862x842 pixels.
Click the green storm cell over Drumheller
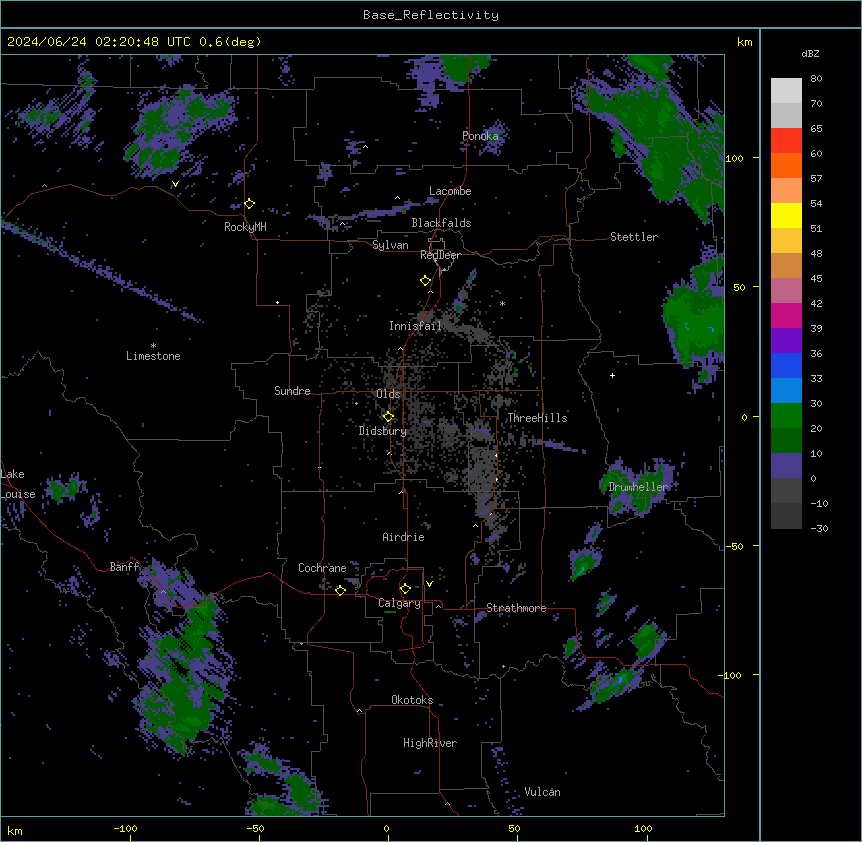click(638, 489)
